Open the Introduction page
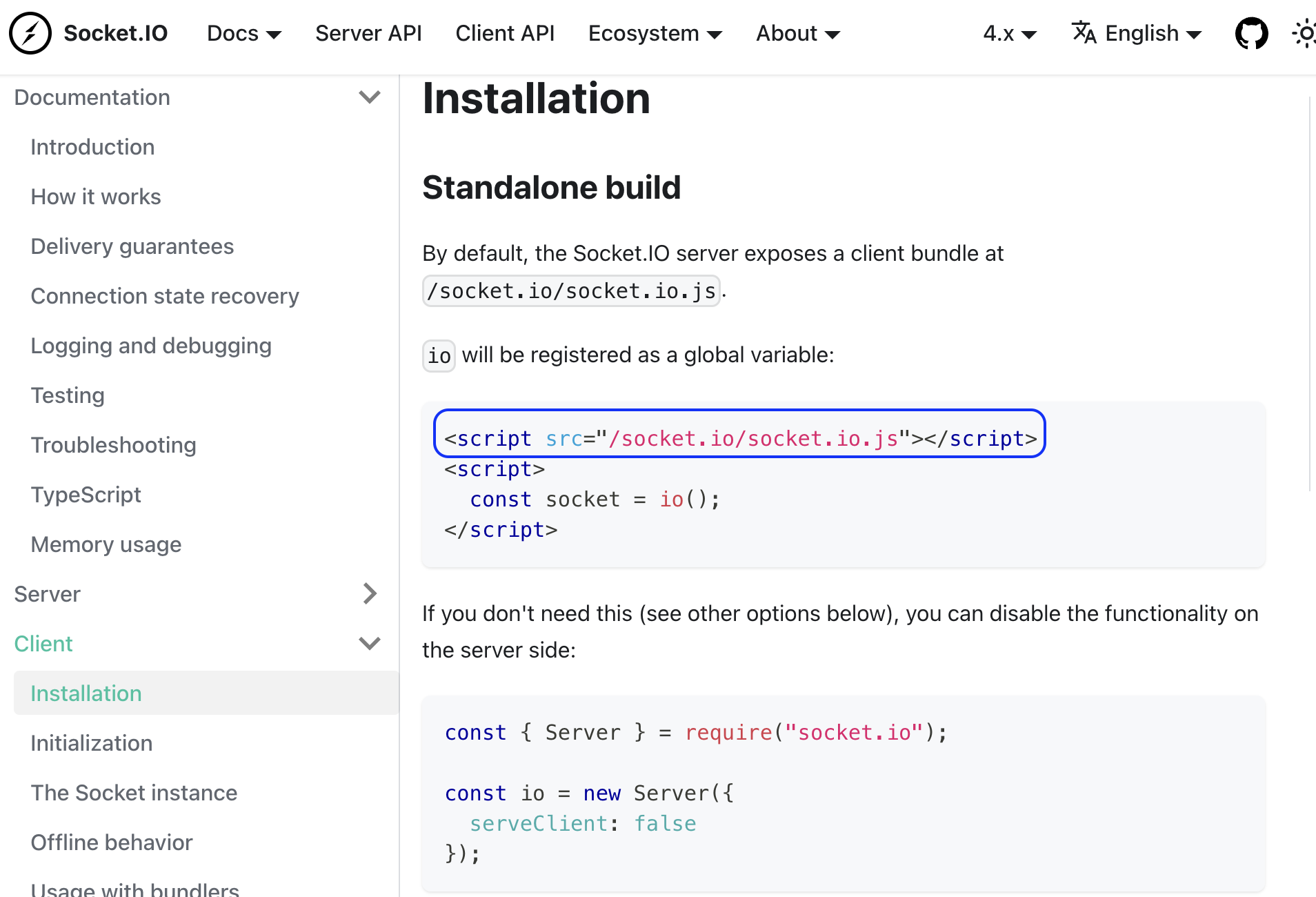 pyautogui.click(x=92, y=146)
